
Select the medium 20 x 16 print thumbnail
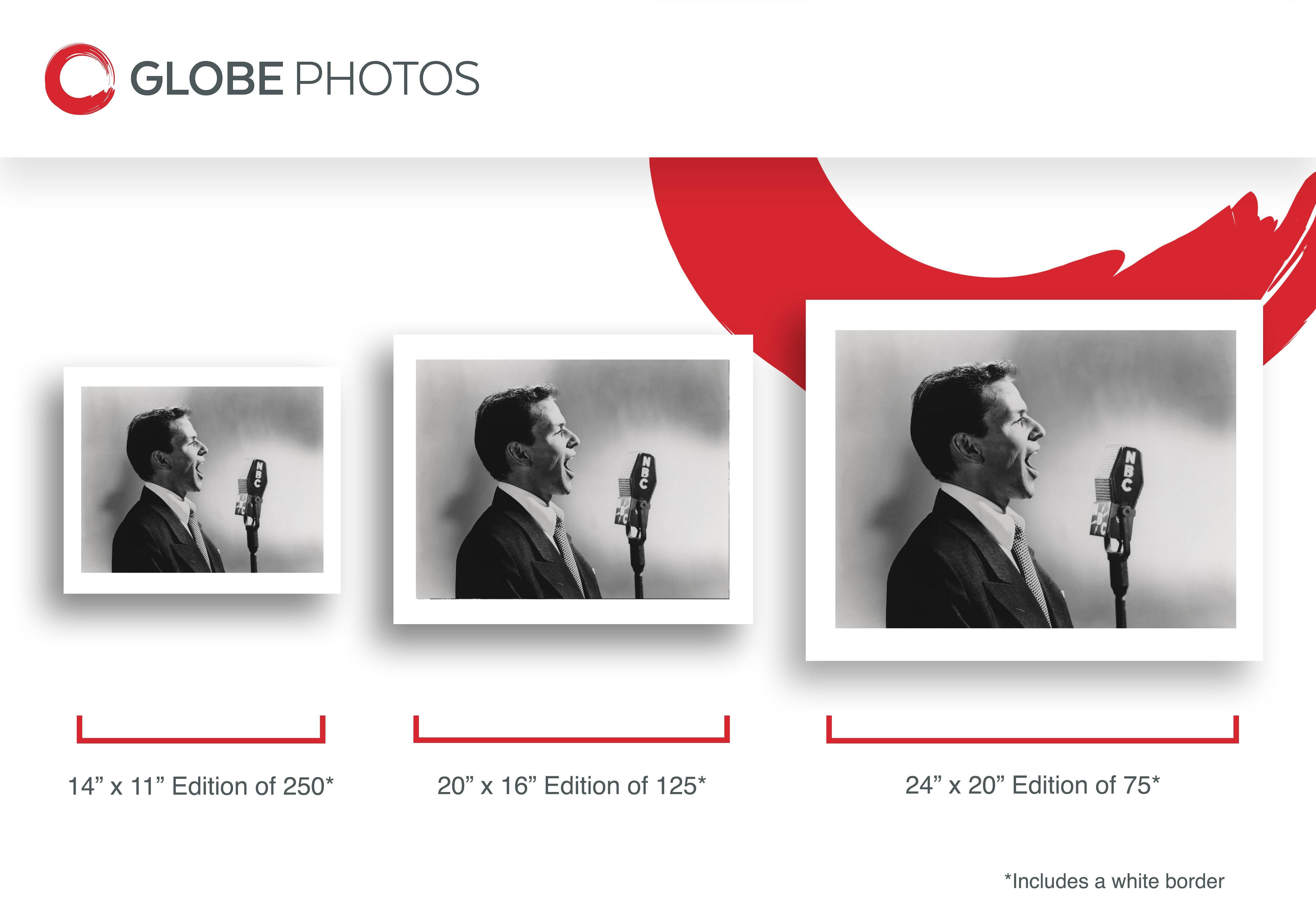tap(573, 479)
